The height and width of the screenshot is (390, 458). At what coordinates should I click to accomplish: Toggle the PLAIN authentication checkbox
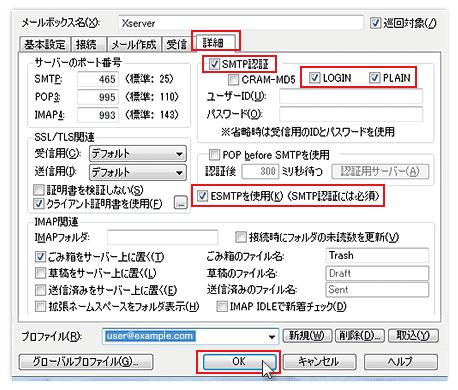click(374, 78)
